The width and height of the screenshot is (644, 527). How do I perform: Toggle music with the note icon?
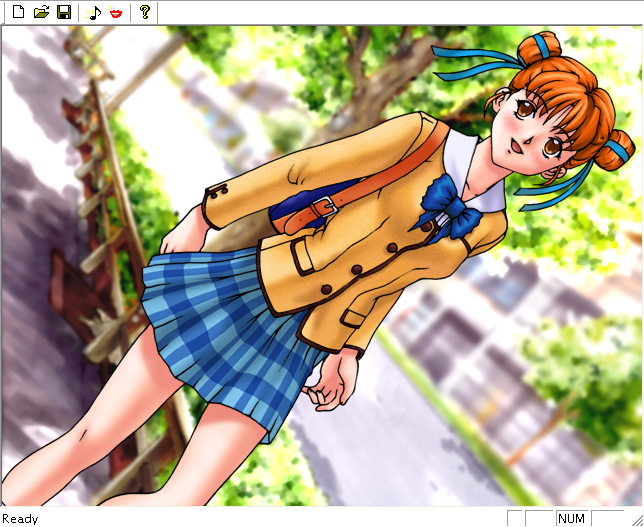[94, 12]
